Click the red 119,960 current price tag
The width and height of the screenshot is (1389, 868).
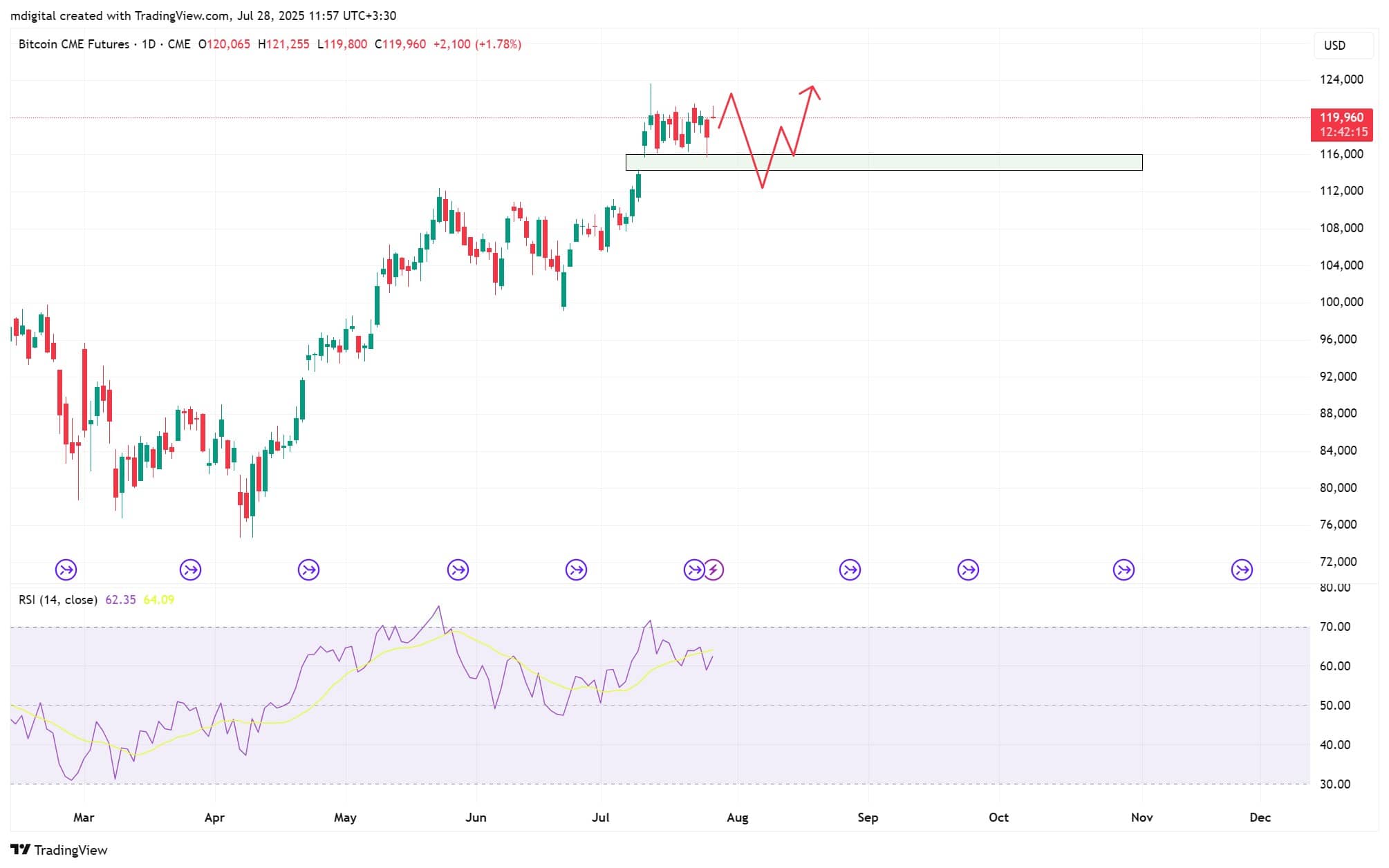point(1342,124)
